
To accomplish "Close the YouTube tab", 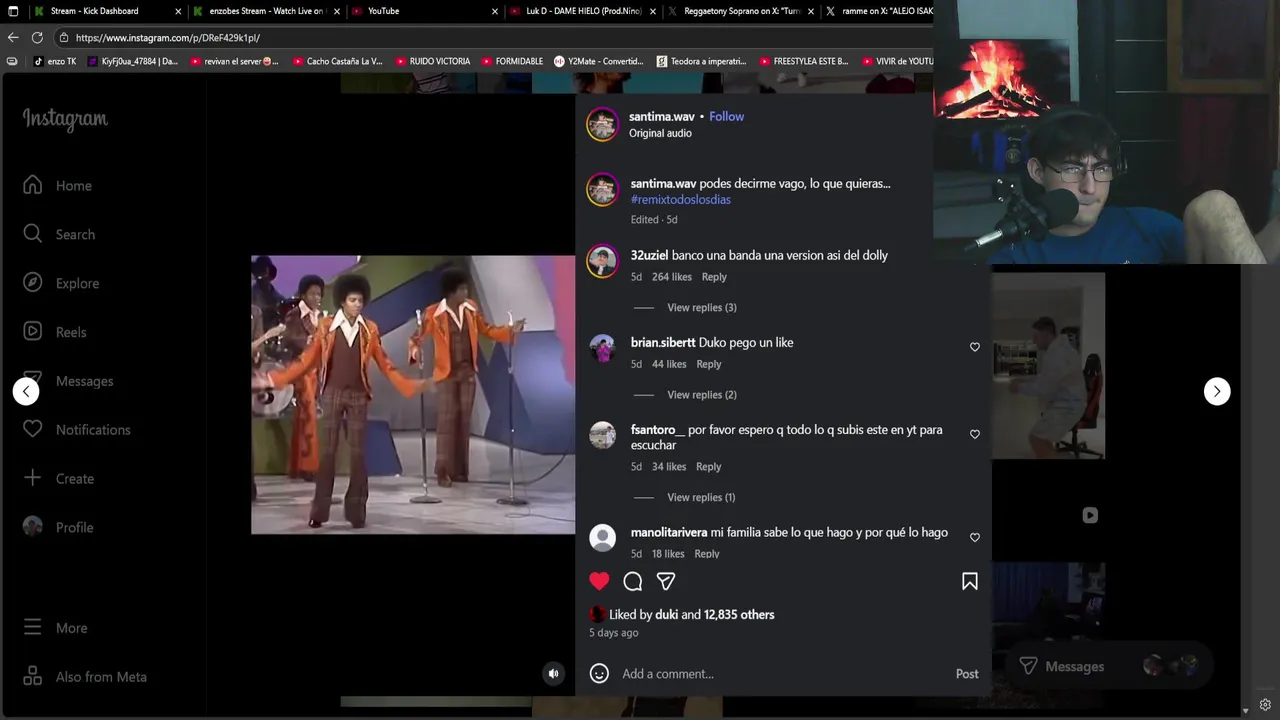I will pos(495,11).
